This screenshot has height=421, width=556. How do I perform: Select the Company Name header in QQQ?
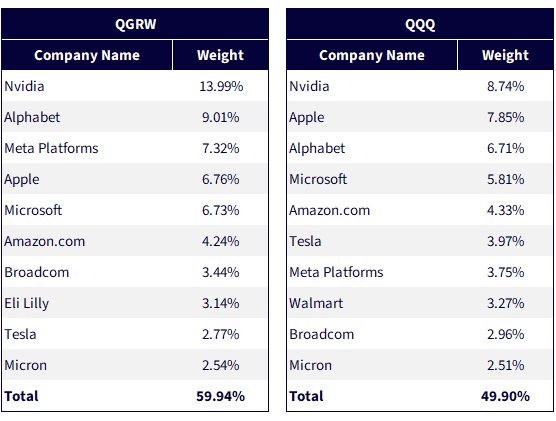tap(372, 55)
